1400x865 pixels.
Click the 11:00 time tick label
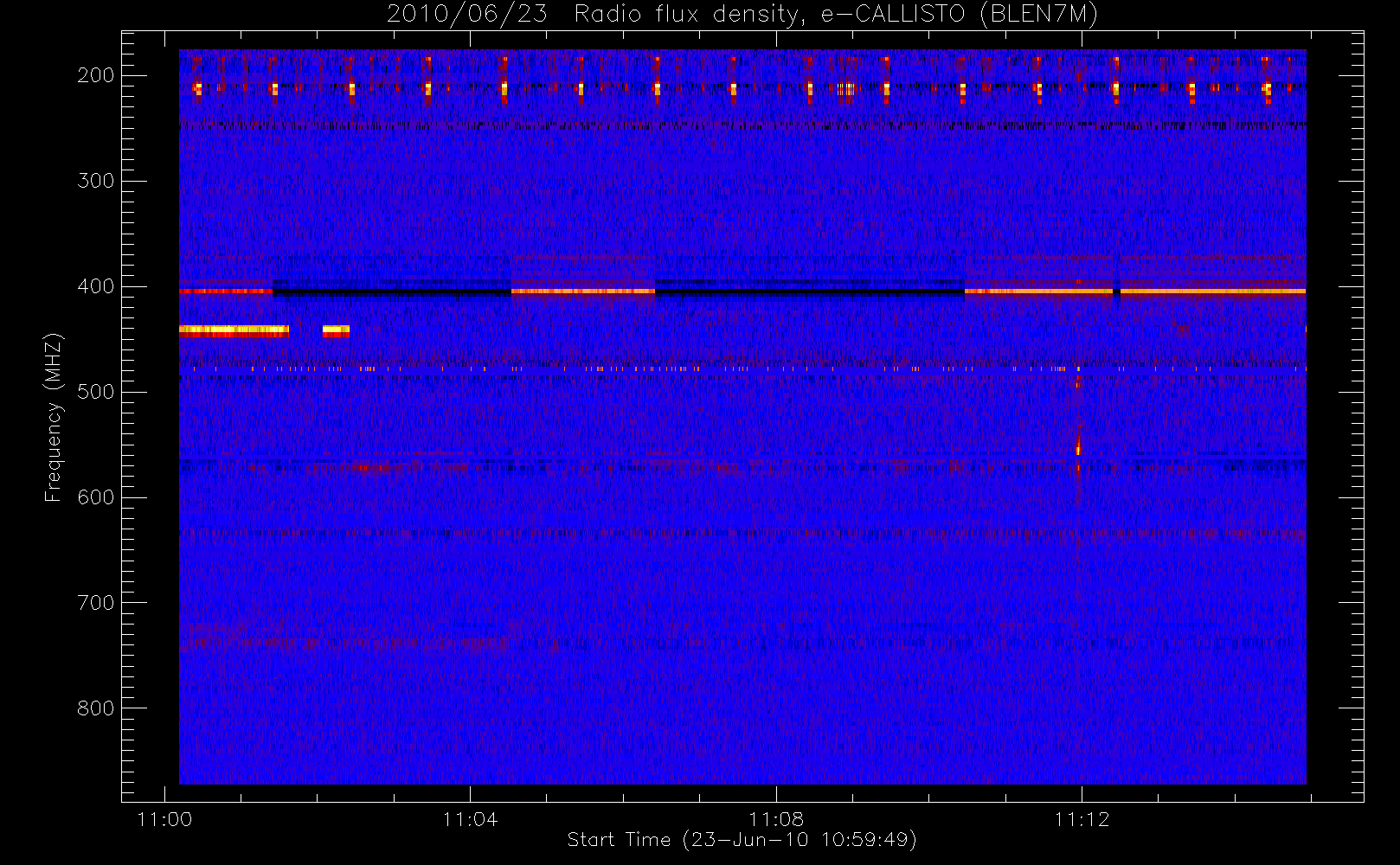coord(164,819)
